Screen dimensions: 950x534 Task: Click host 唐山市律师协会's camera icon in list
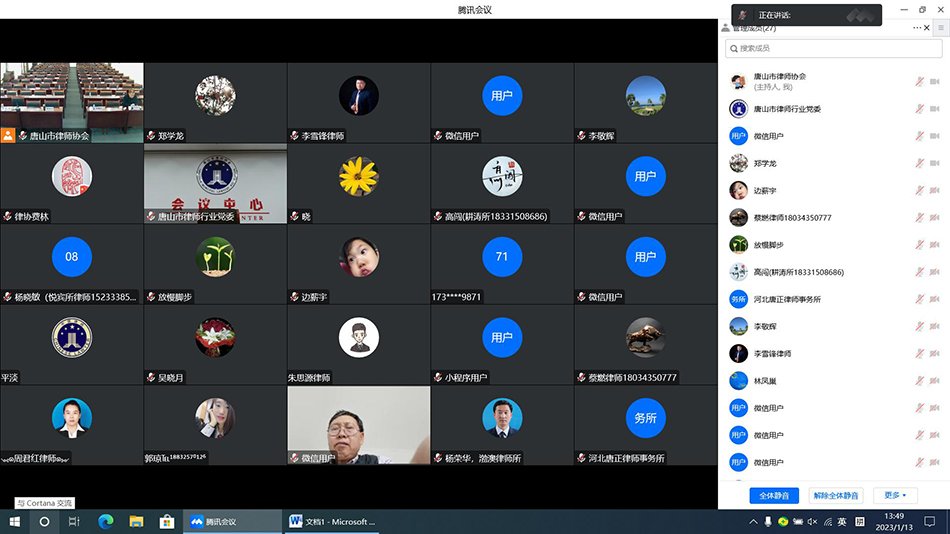pos(934,81)
